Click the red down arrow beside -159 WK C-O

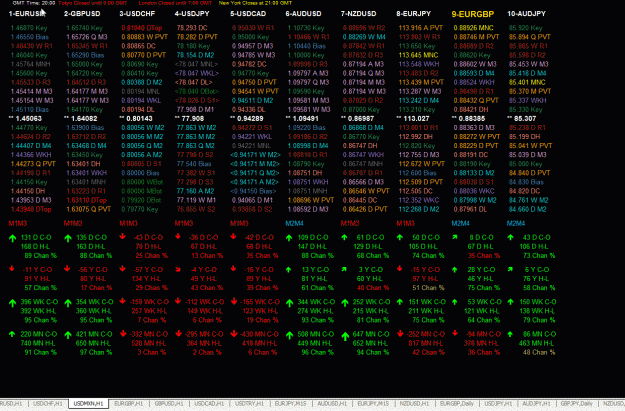pos(122,301)
